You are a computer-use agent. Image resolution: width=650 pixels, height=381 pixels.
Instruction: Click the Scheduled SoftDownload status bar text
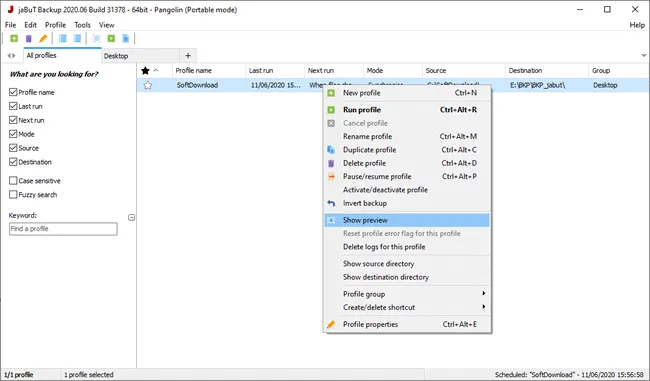(570, 375)
